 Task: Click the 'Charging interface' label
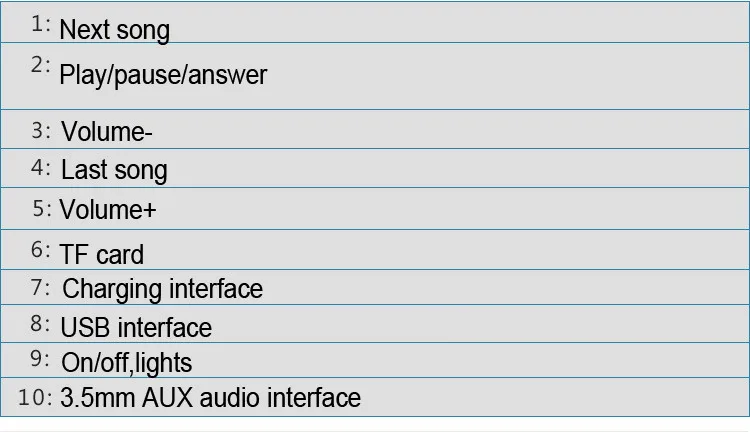click(x=163, y=289)
